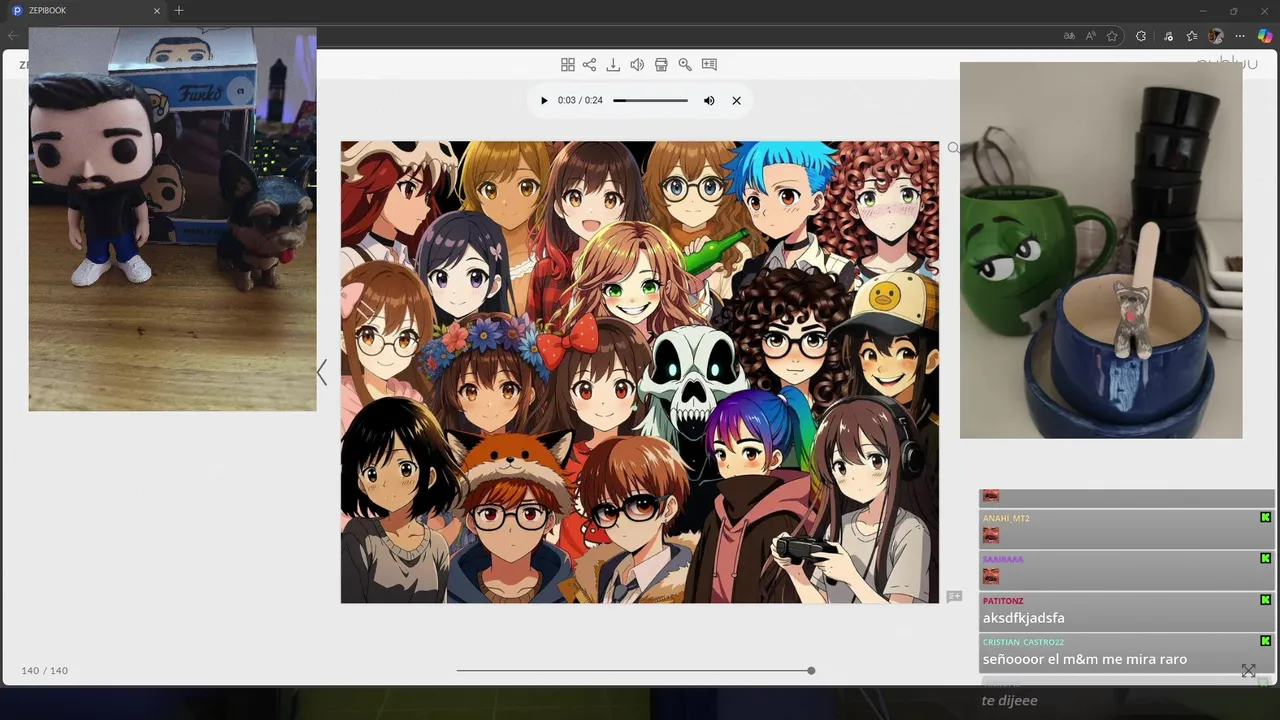Enter fullscreen with the expand arrows icon

(1248, 671)
